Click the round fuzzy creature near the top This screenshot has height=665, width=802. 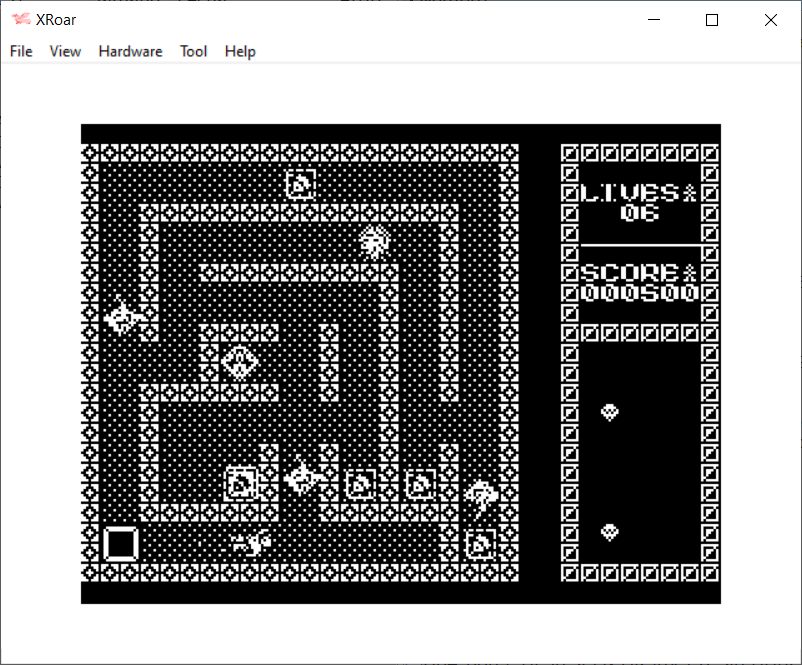coord(375,241)
